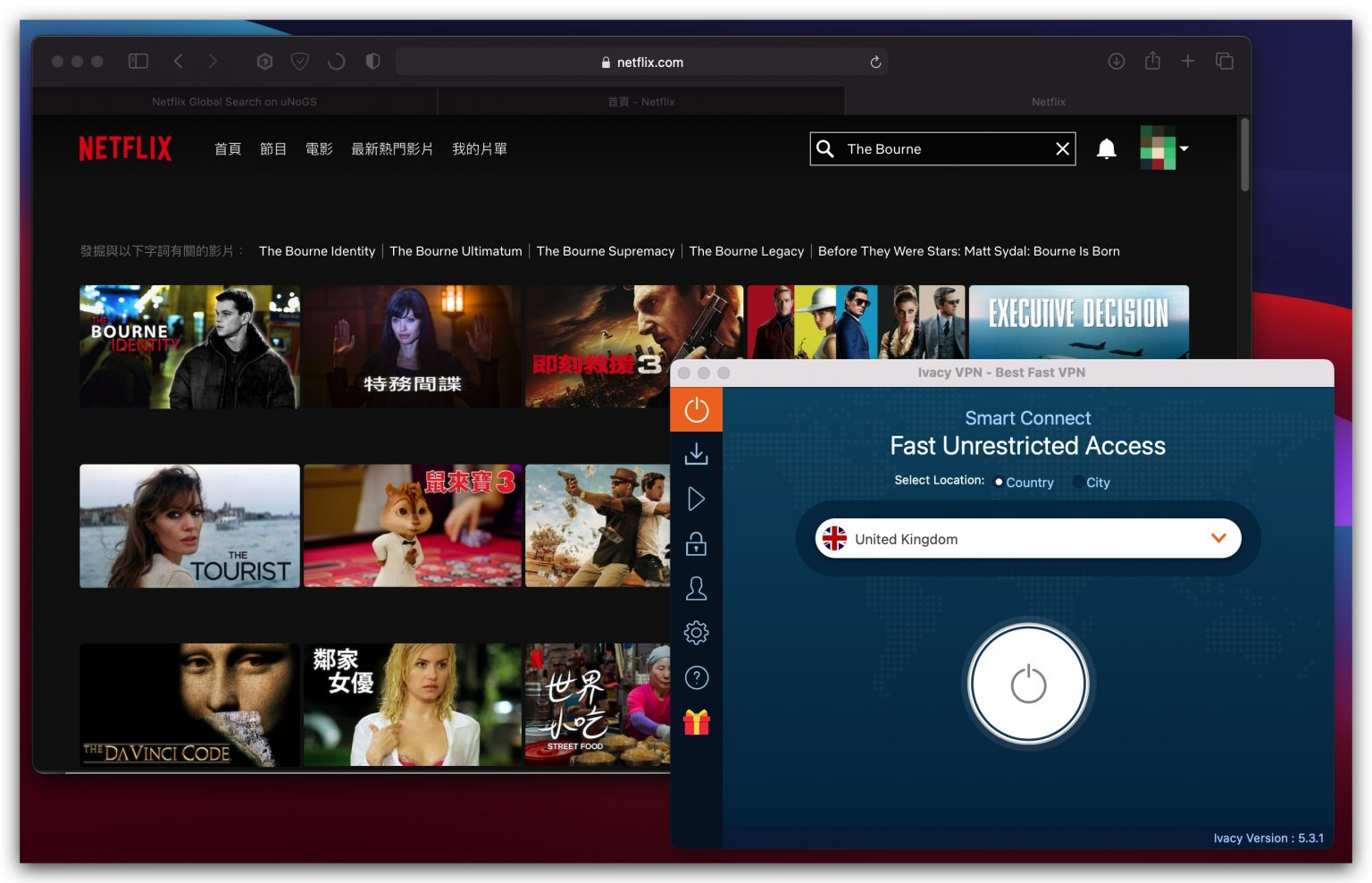Click the Safari page vertical scrollbar
Viewport: 1372px width, 883px height.
click(1245, 154)
